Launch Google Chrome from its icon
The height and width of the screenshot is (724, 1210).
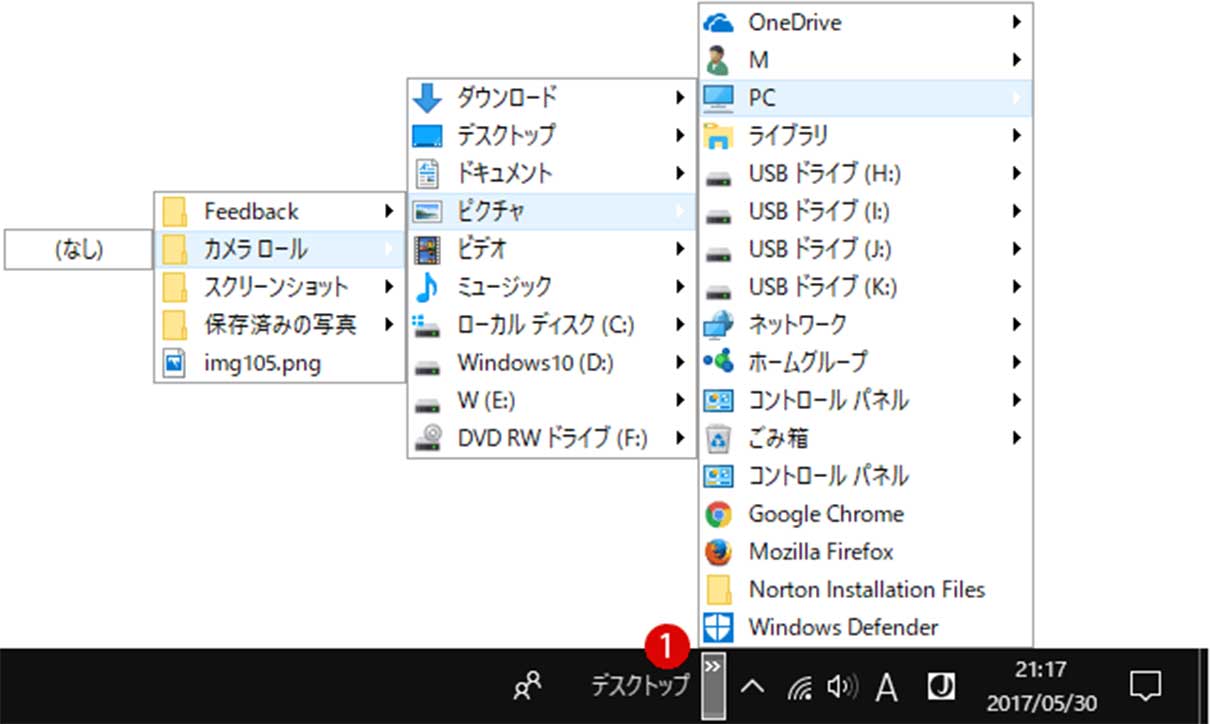tap(719, 514)
